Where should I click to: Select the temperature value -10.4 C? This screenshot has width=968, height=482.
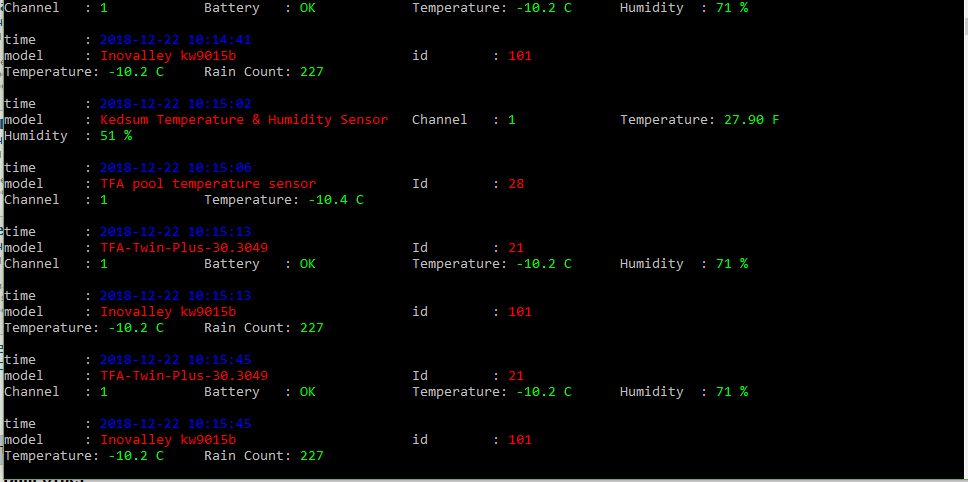click(336, 200)
